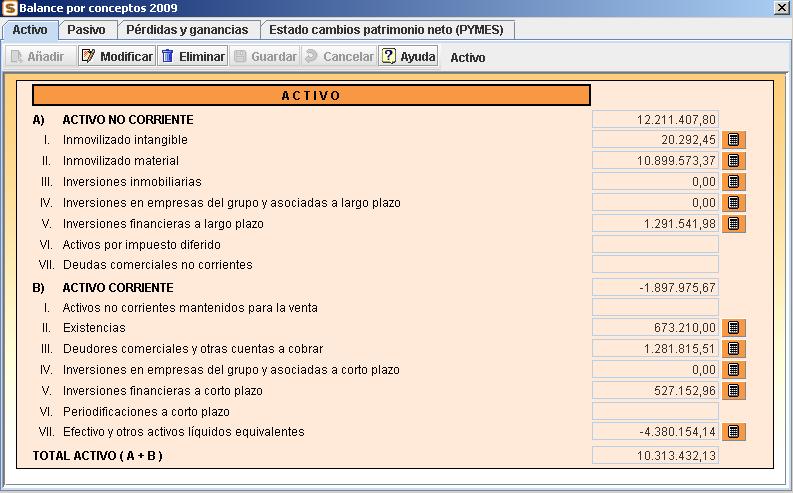Click the Inversiones financieras a largo plazo label
Image resolution: width=793 pixels, height=493 pixels.
(163, 224)
